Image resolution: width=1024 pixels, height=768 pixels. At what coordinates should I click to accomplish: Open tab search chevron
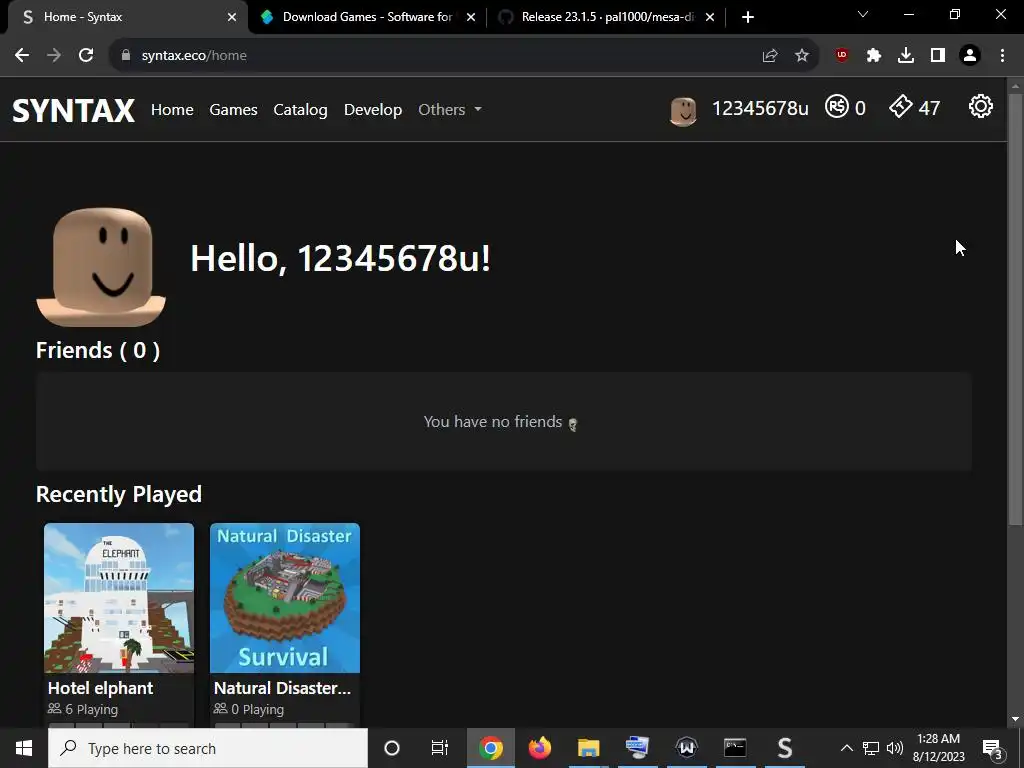[x=863, y=14]
